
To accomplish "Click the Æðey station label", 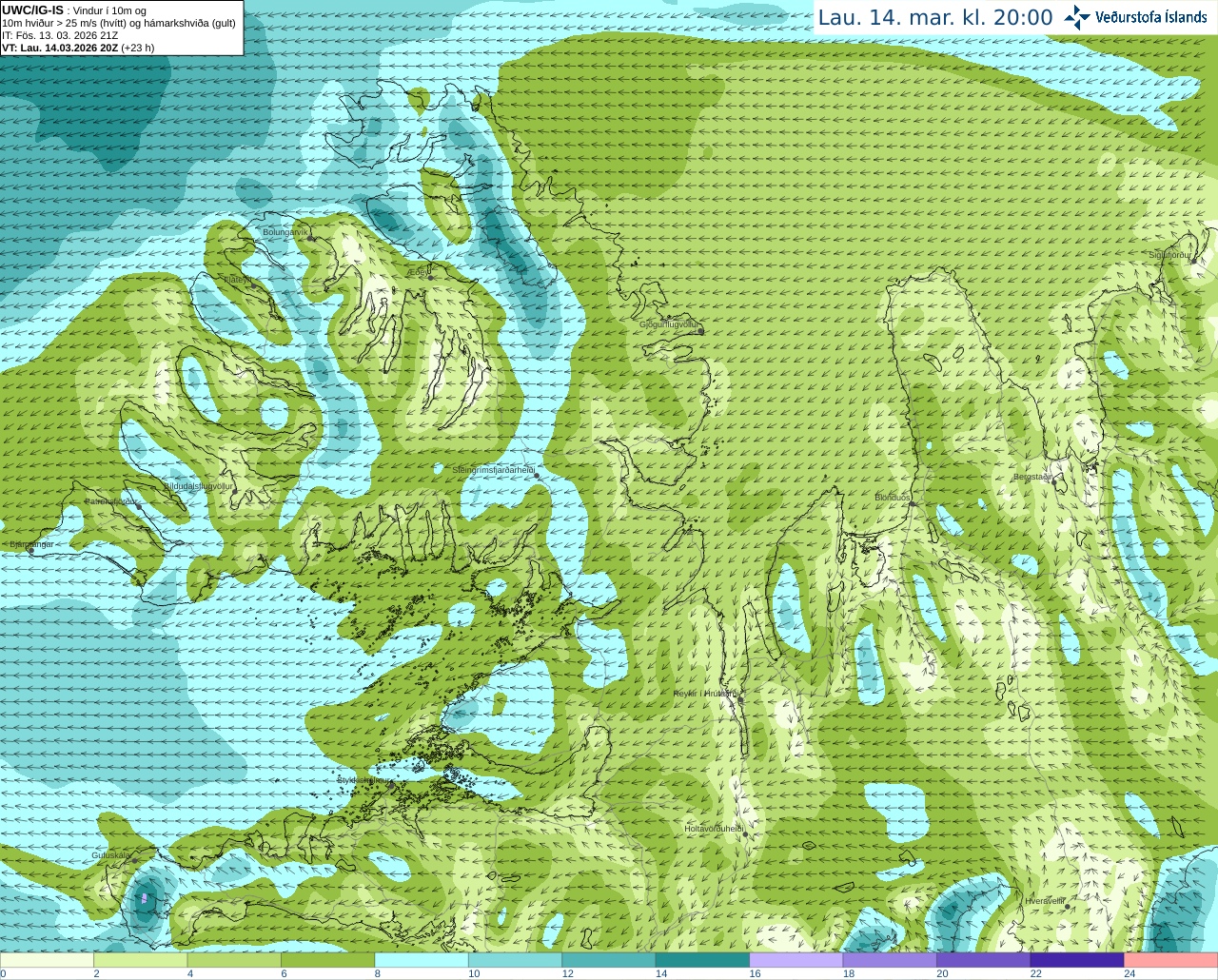I will 420,271.
